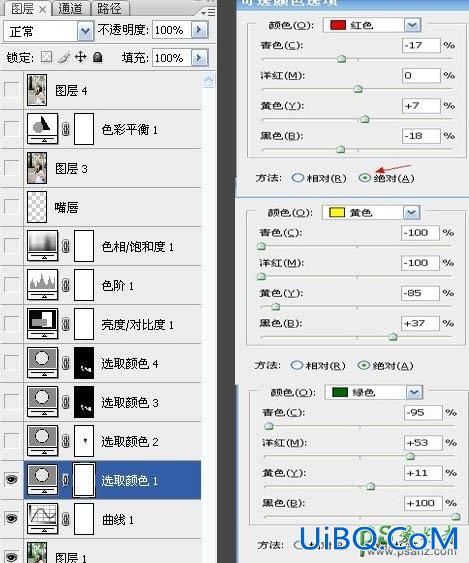The height and width of the screenshot is (563, 469).
Task: Select 绝对(A) method in red color panel
Action: click(x=364, y=178)
